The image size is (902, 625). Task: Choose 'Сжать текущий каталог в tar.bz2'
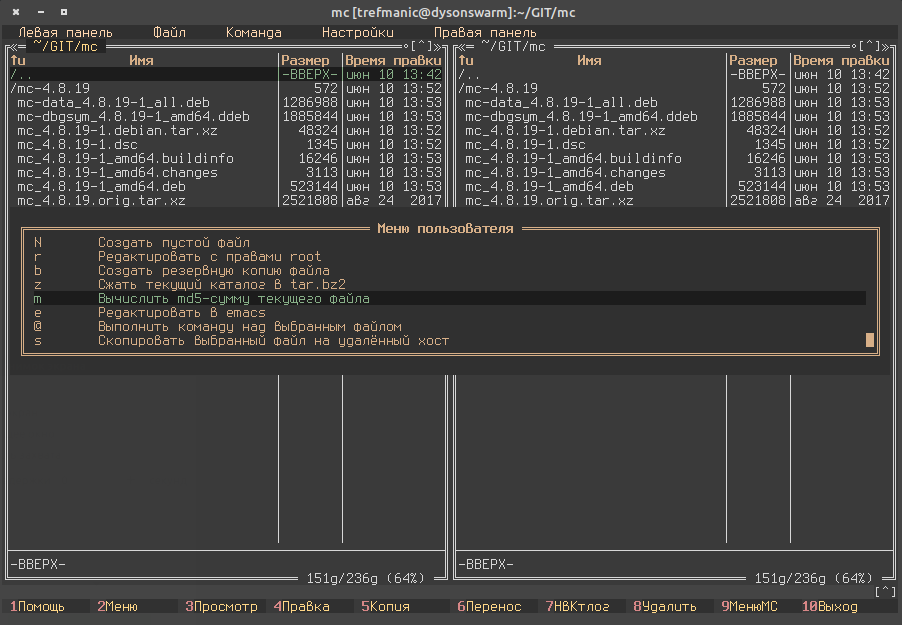(x=221, y=284)
